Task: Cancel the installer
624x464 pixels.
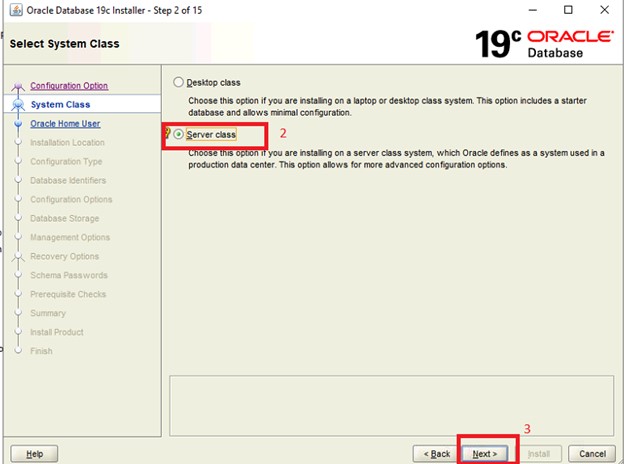Action: tap(591, 453)
